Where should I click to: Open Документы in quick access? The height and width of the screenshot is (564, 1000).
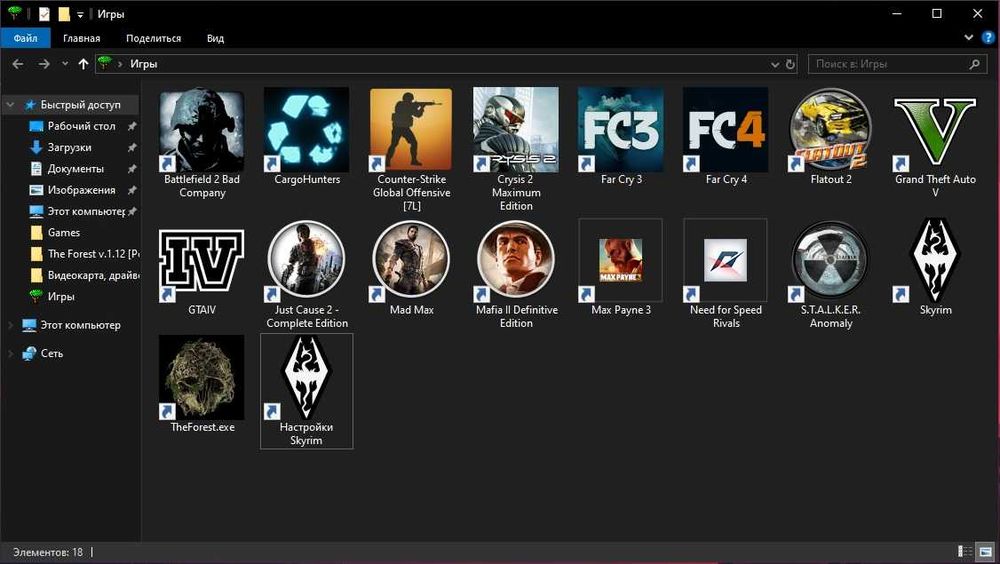(75, 168)
